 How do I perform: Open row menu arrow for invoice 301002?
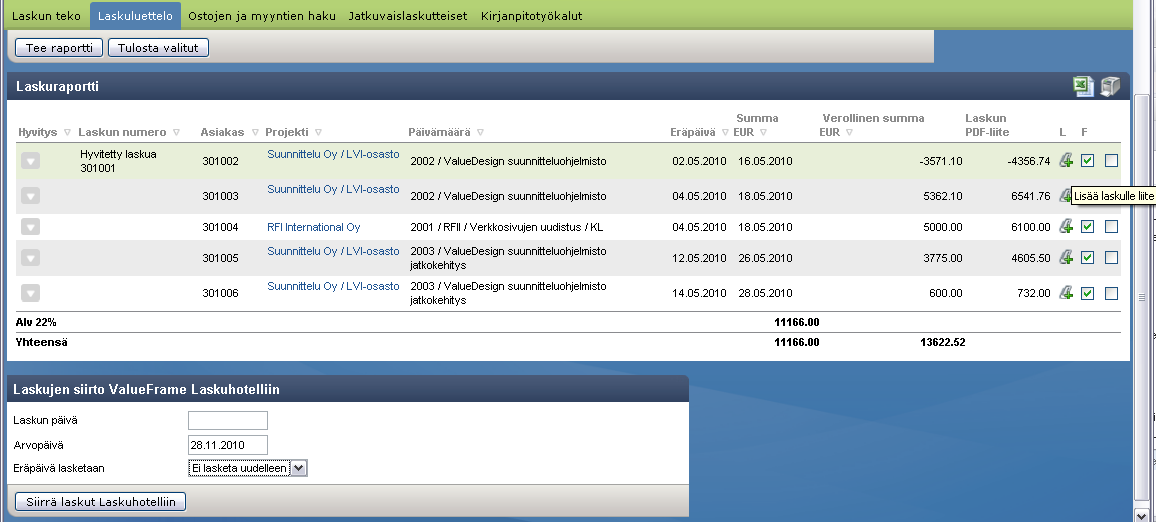[x=30, y=160]
